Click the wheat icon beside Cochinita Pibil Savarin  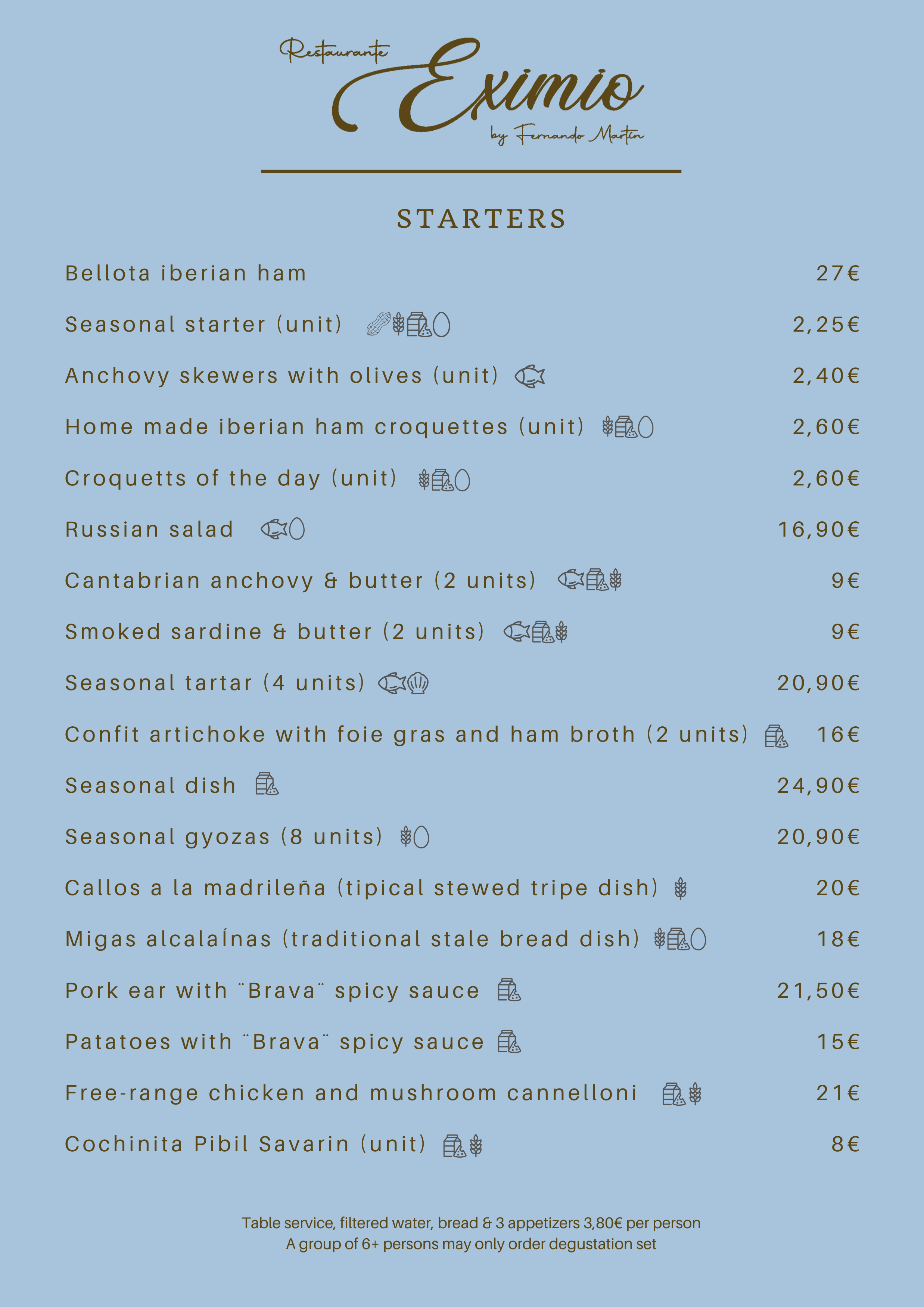click(476, 1145)
